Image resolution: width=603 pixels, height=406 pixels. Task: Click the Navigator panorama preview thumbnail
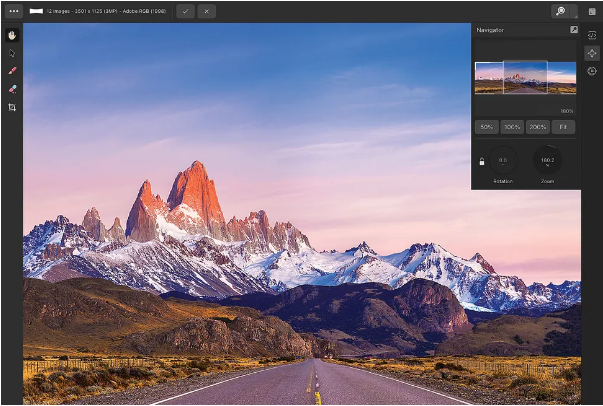click(525, 77)
